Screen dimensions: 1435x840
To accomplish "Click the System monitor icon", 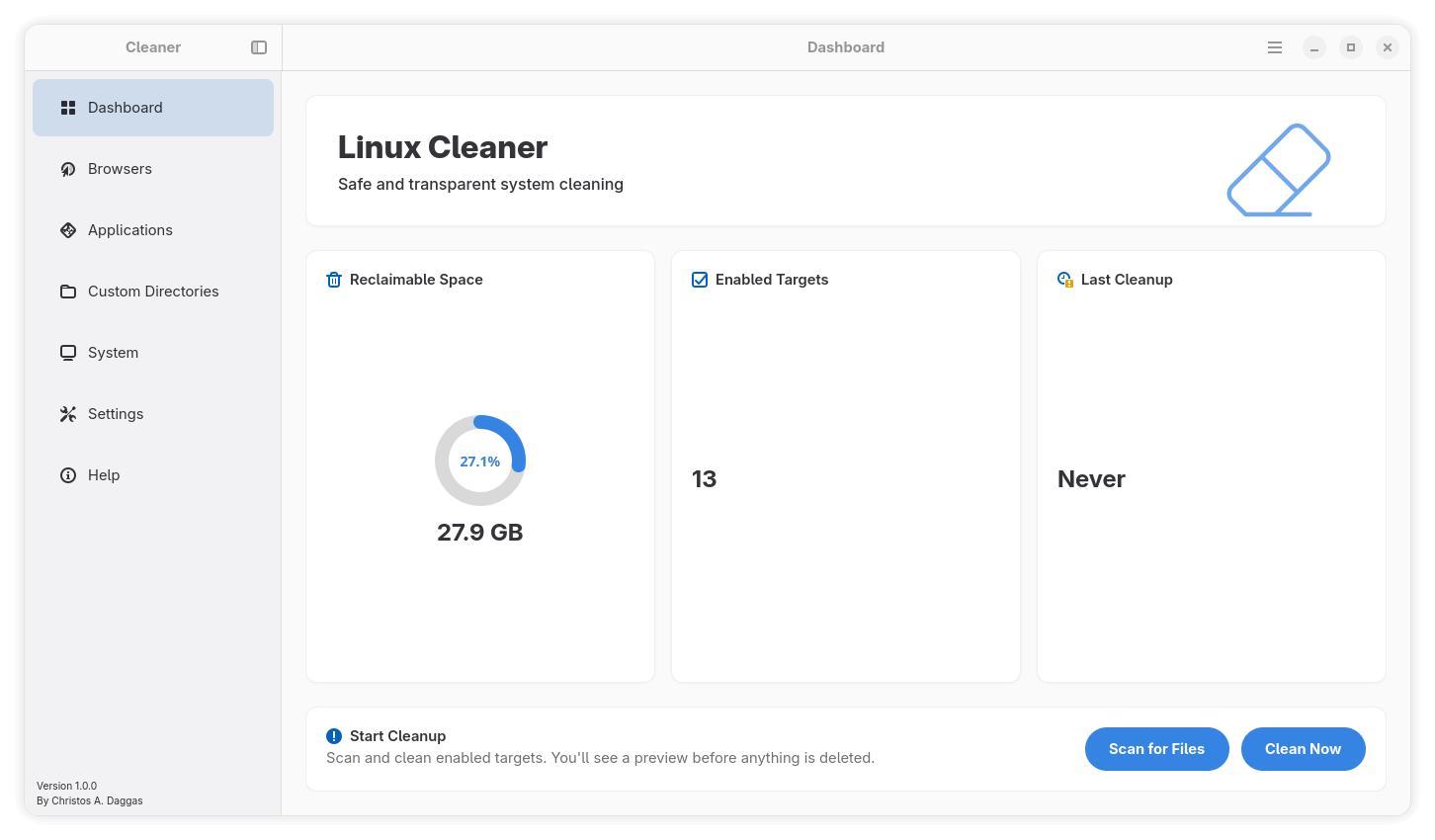I will (68, 353).
